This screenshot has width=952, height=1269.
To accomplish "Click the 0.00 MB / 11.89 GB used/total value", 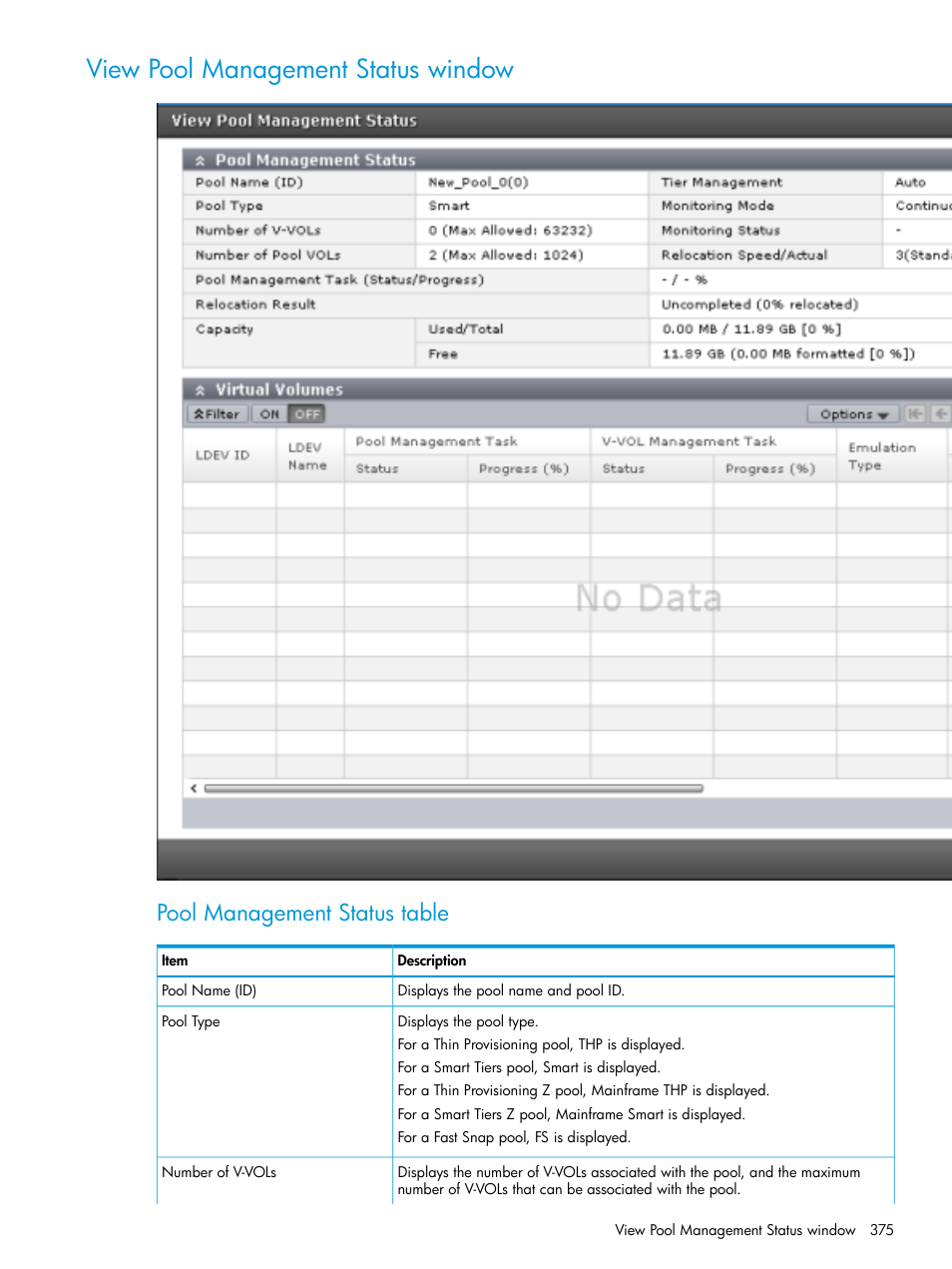I will [x=751, y=329].
